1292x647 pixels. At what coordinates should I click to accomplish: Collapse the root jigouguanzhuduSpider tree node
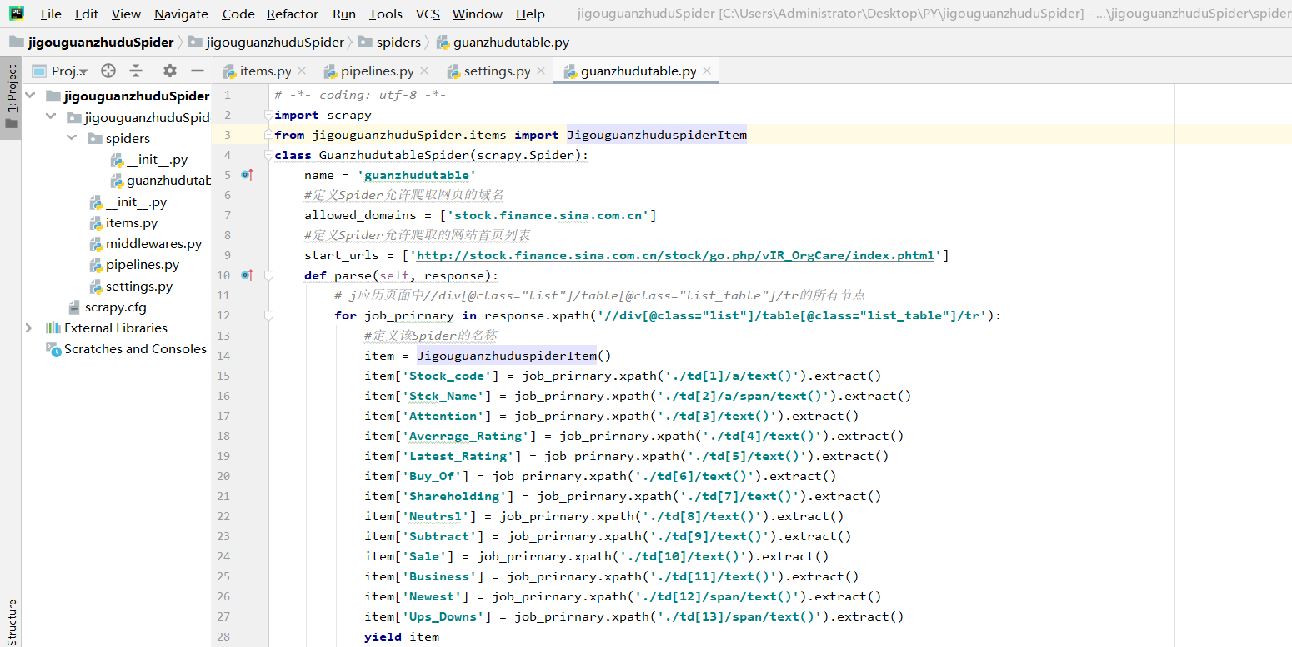coord(32,96)
